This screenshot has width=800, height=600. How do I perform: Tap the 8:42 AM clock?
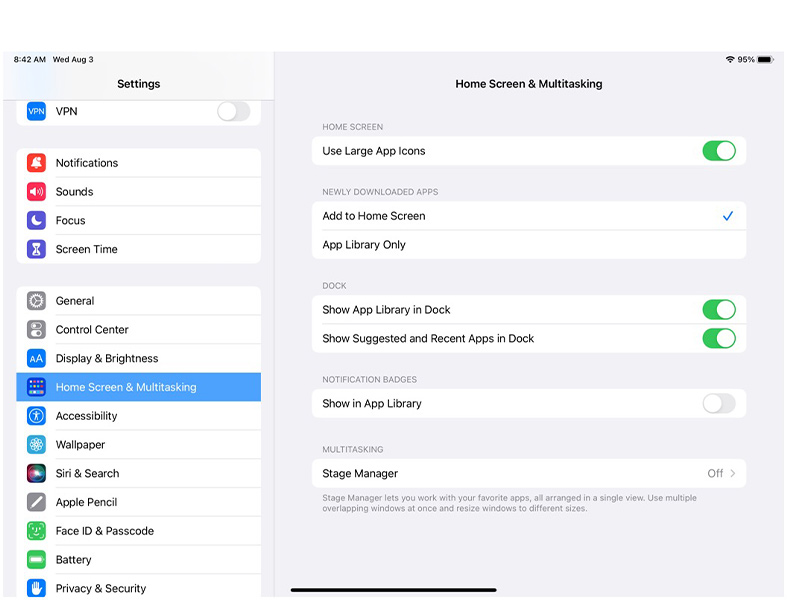coord(30,59)
